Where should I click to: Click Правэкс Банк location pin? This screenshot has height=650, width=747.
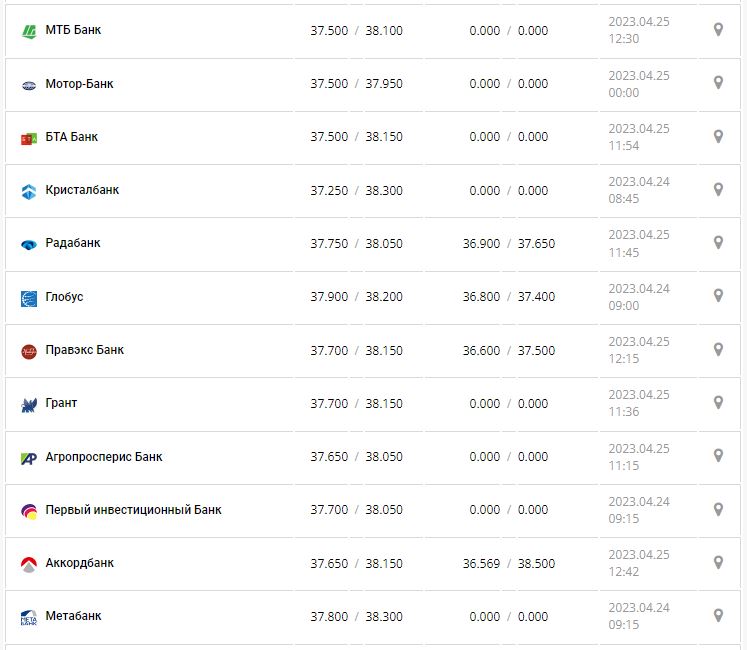(x=718, y=349)
